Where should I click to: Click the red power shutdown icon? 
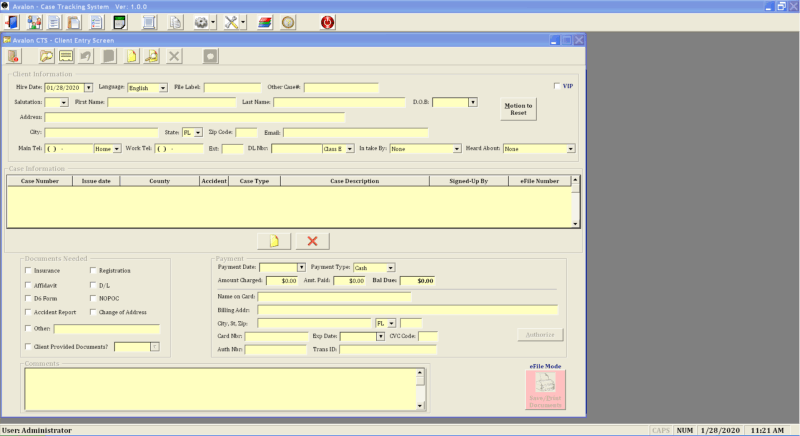(x=328, y=22)
